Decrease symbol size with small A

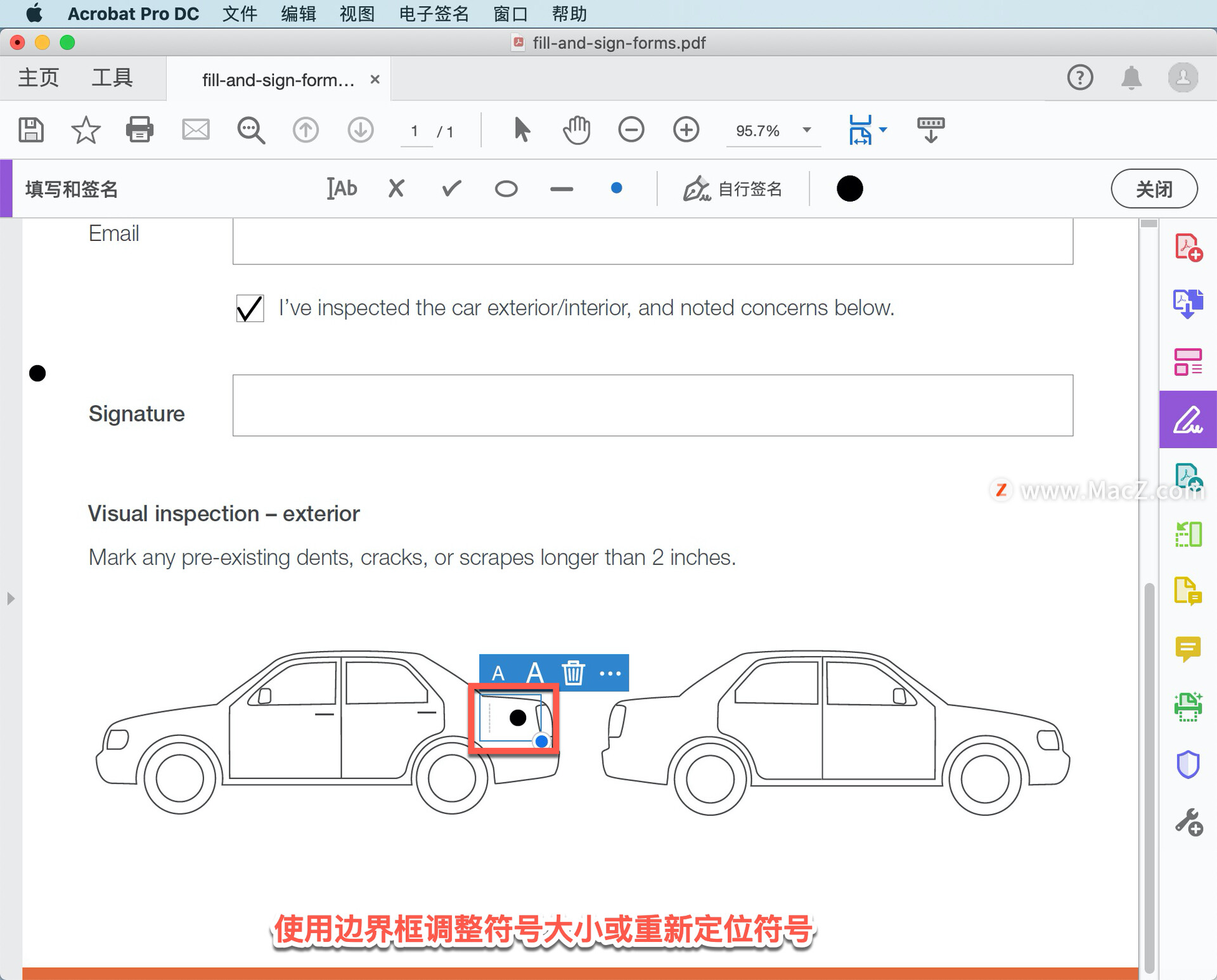[x=498, y=674]
